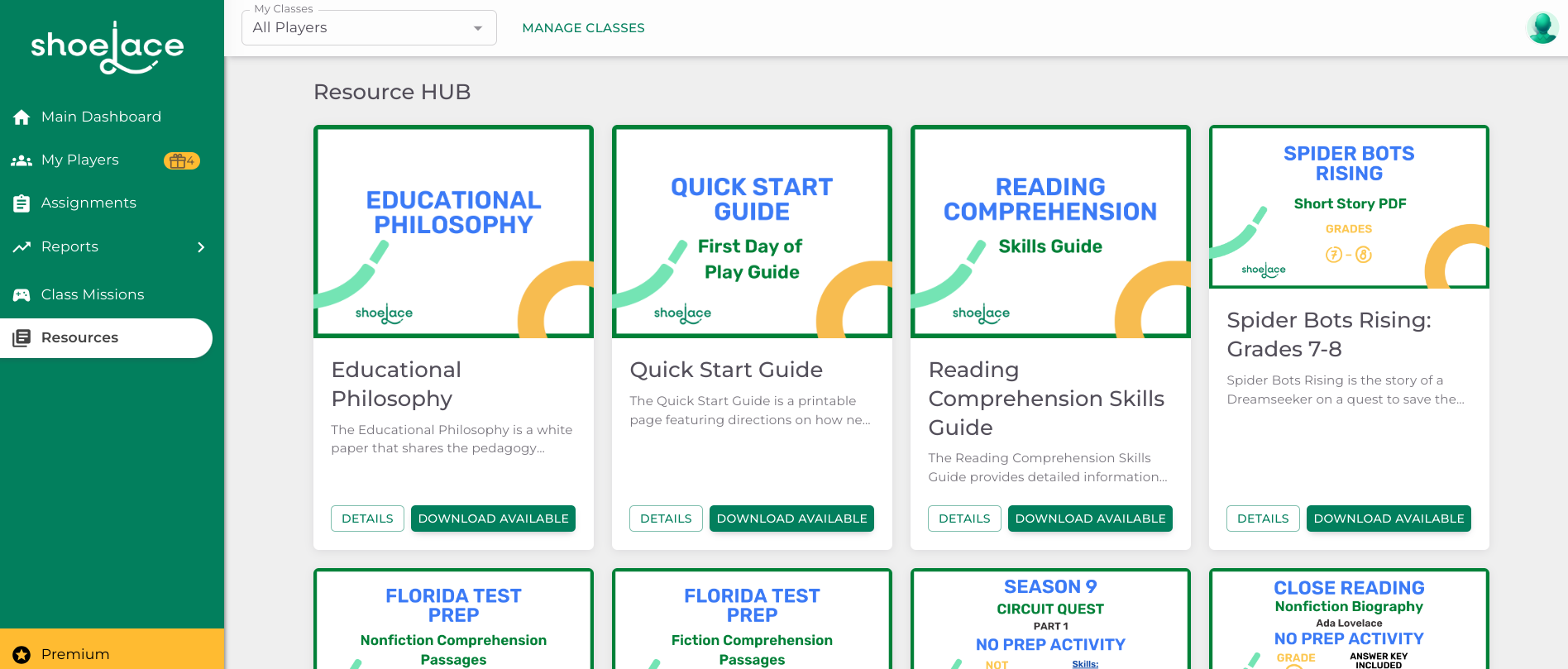
Task: Open the user profile avatar
Action: pyautogui.click(x=1542, y=28)
